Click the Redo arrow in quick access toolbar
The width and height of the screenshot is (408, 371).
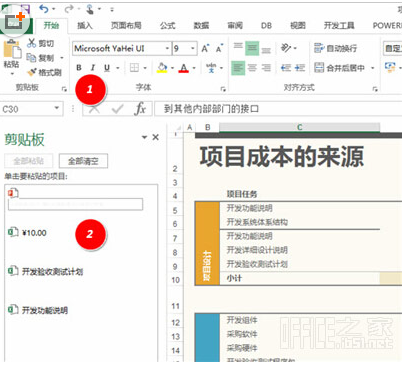click(x=69, y=9)
